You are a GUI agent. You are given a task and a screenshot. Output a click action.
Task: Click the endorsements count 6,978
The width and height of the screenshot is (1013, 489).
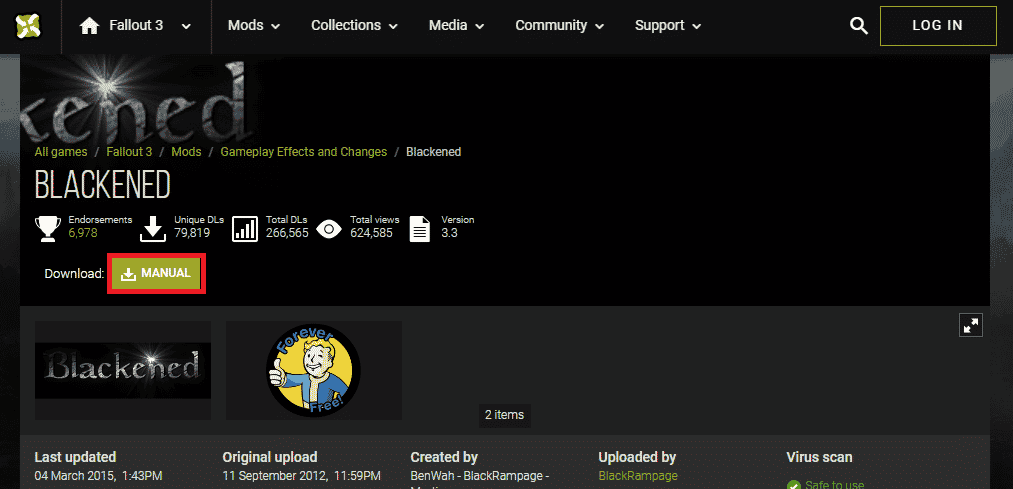pos(83,233)
